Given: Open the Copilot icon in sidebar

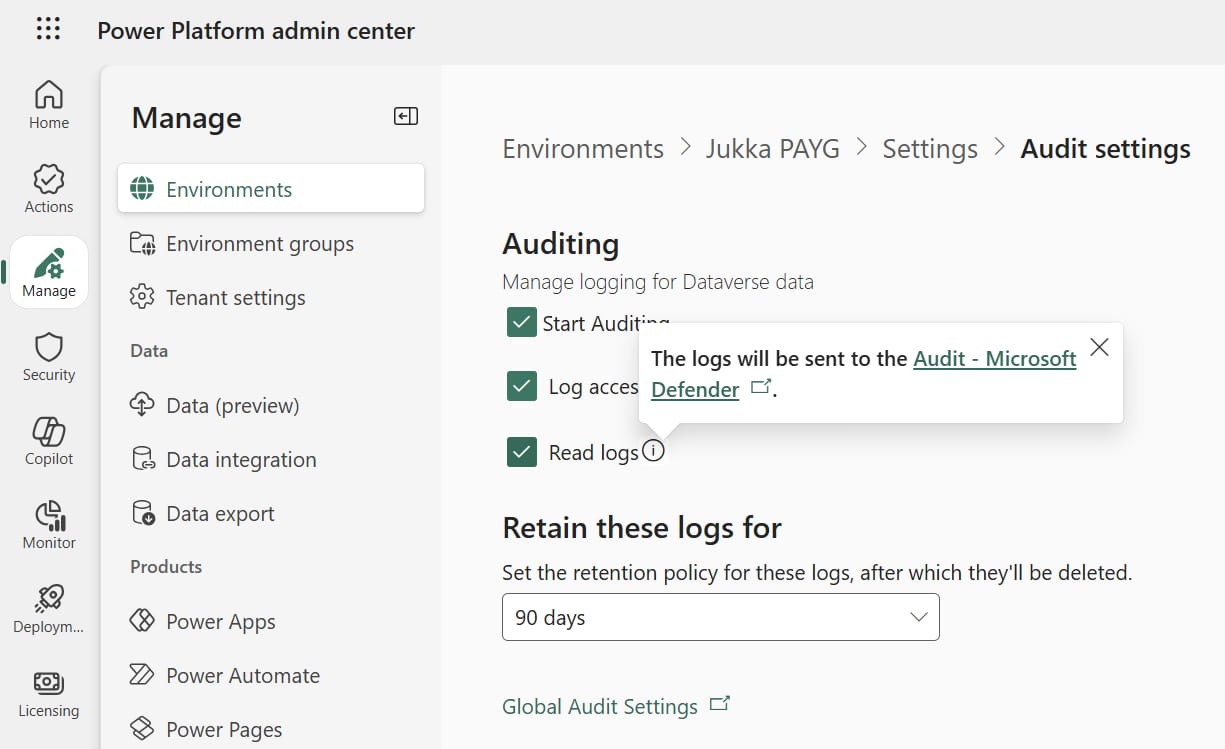Looking at the screenshot, I should (x=49, y=441).
